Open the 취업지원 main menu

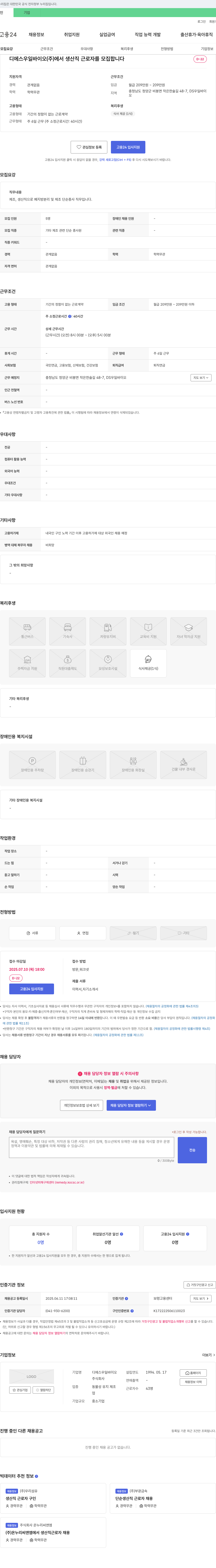click(72, 35)
